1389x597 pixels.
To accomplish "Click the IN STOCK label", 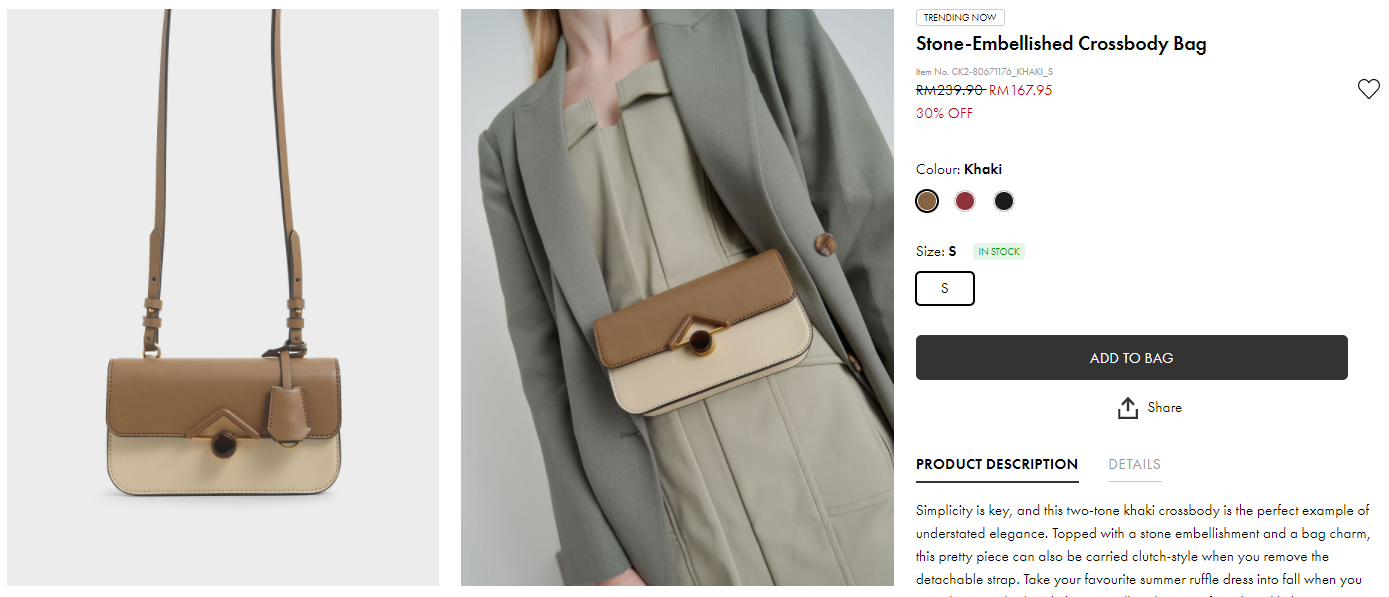I will pos(999,252).
